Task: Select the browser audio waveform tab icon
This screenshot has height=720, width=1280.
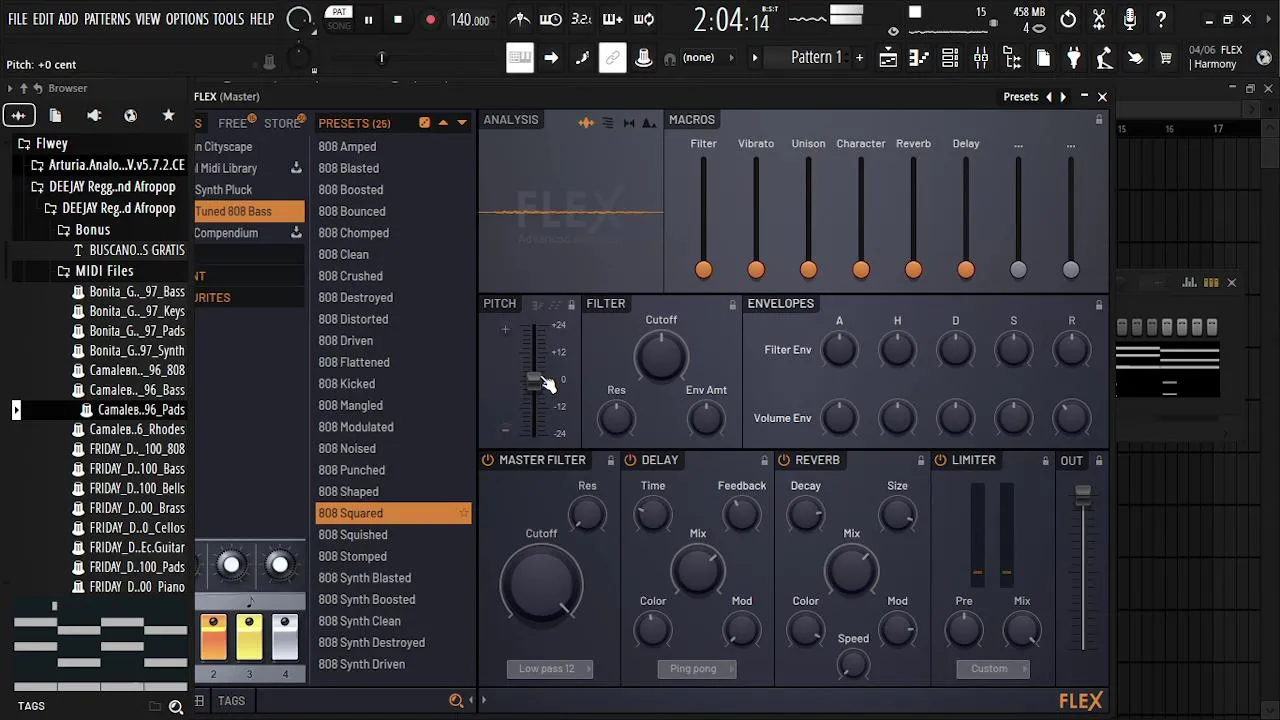Action: (18, 115)
